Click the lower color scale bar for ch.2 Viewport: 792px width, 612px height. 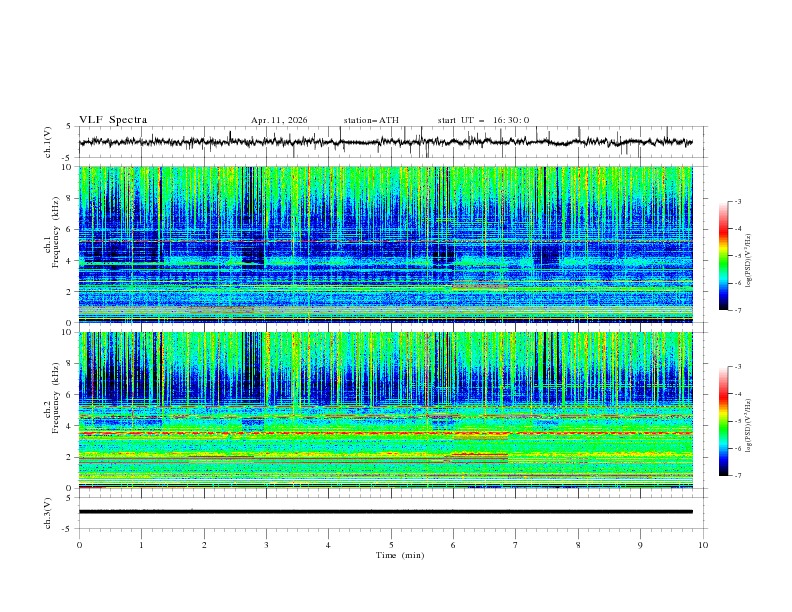[x=723, y=421]
